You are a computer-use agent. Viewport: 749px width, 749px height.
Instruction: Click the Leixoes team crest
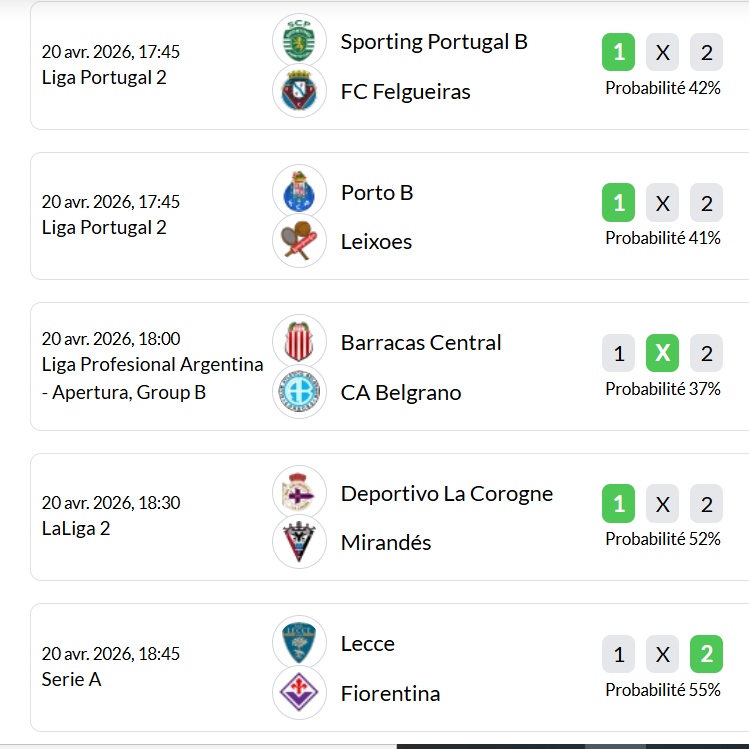[299, 241]
